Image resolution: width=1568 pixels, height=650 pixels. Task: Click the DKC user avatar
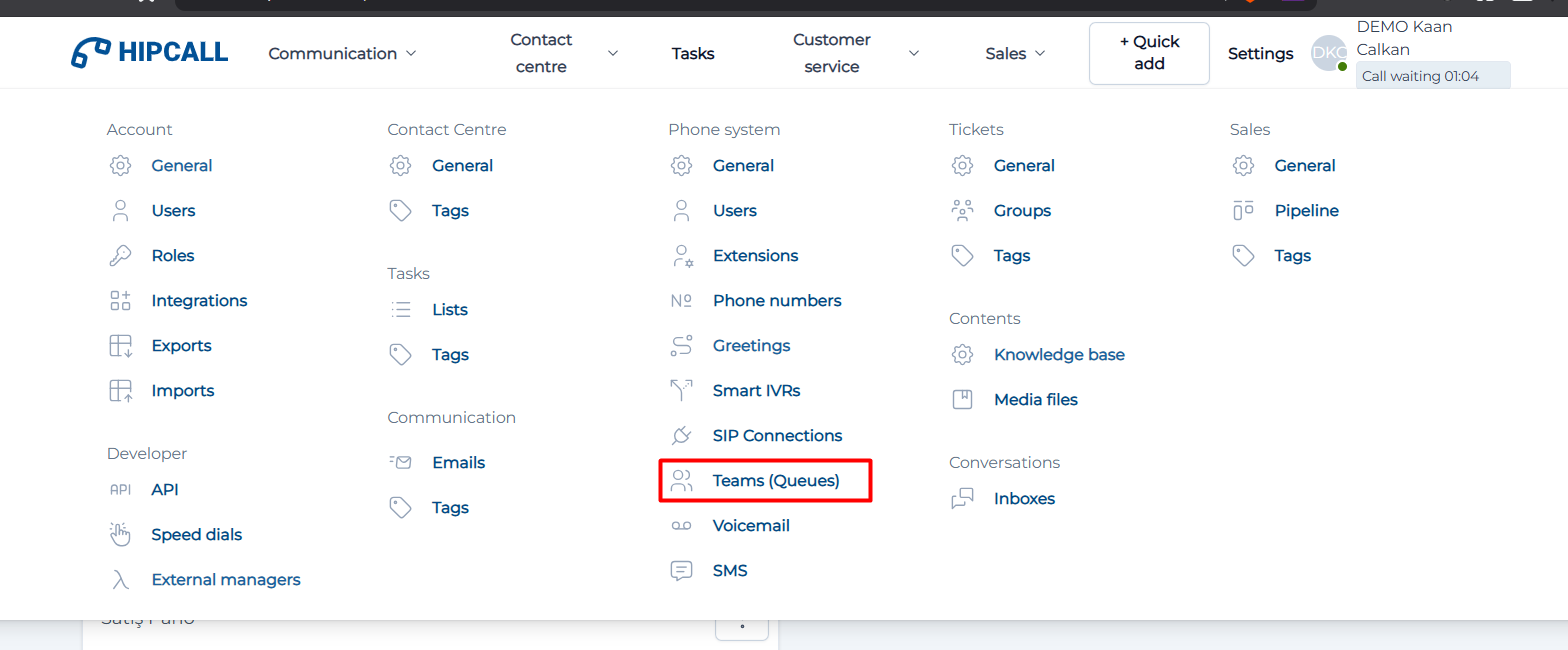tap(1329, 53)
